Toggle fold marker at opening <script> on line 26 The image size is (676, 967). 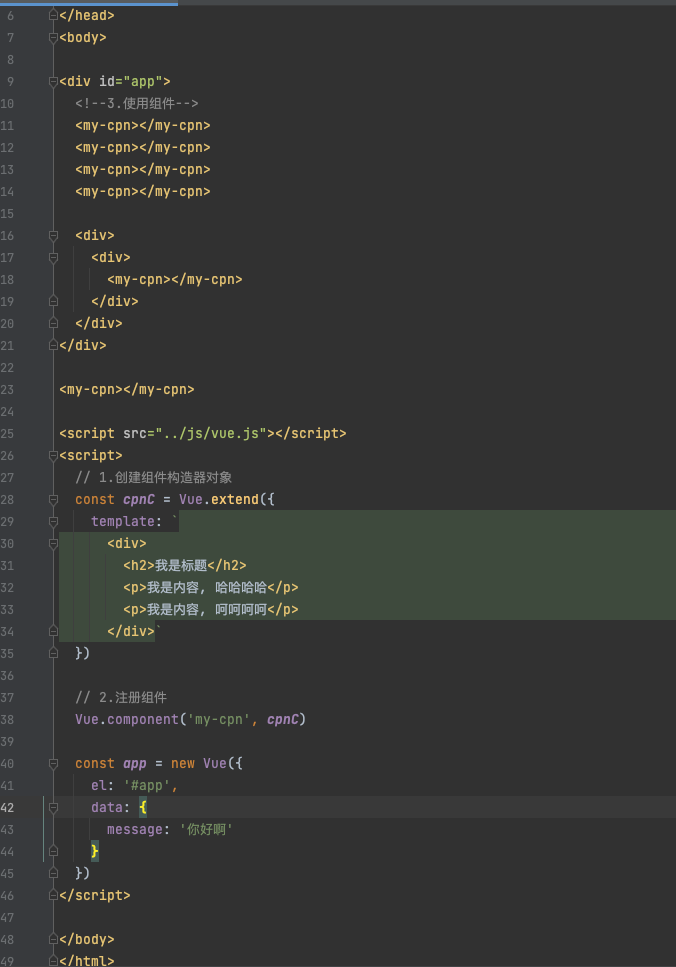pos(54,456)
